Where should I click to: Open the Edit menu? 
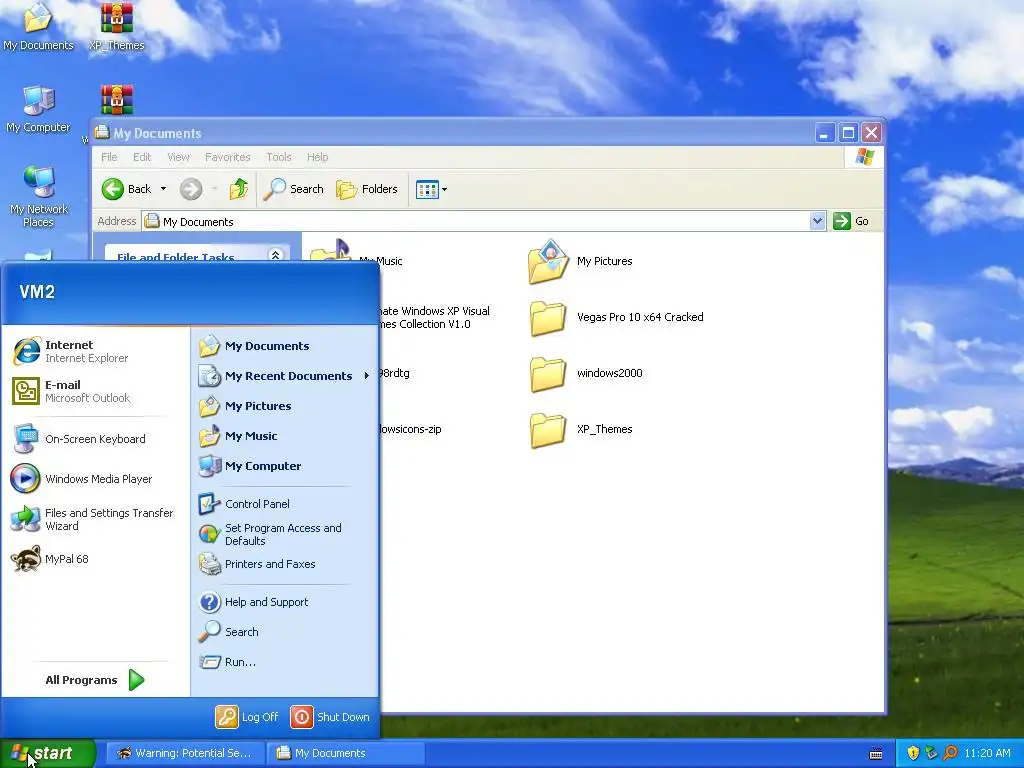(x=142, y=157)
